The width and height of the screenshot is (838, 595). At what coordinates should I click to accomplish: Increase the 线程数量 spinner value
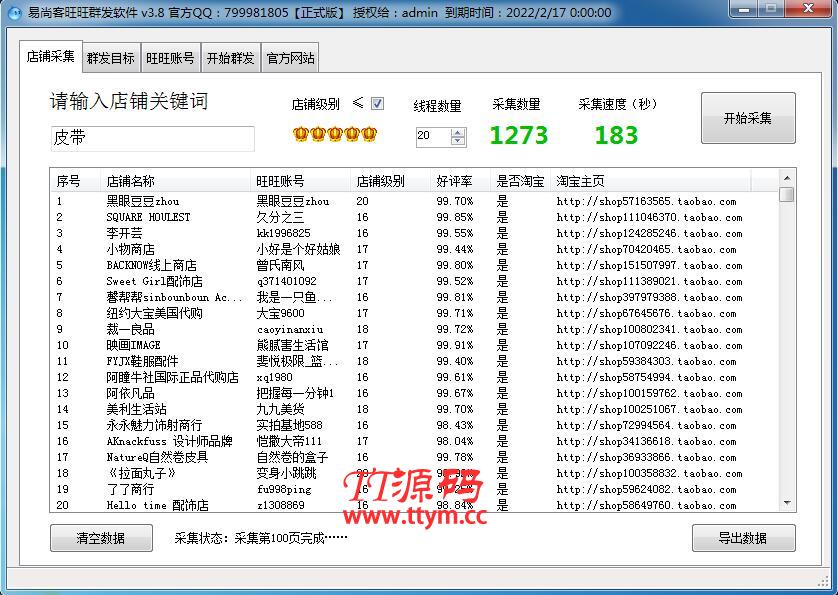coord(457,133)
